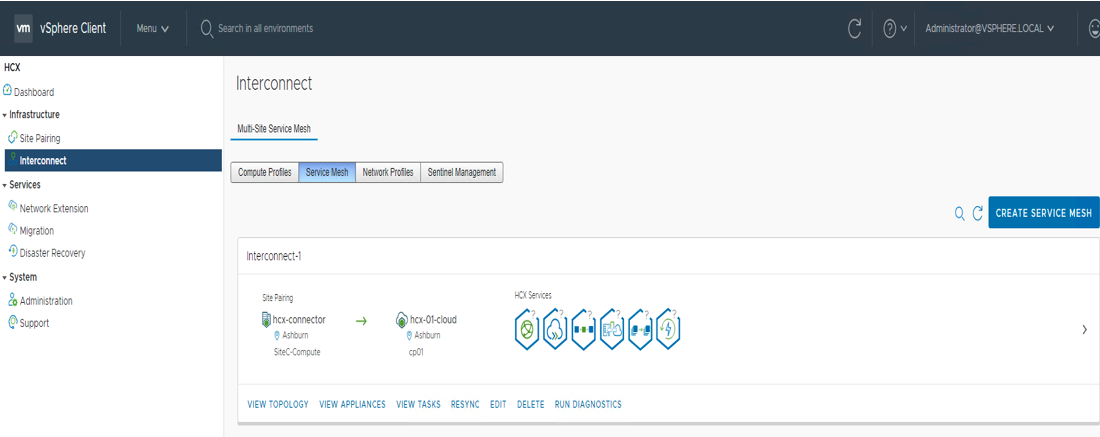Click the Disaster Recovery sidebar icon
Viewport: 1100px width, 437px height.
pos(13,251)
